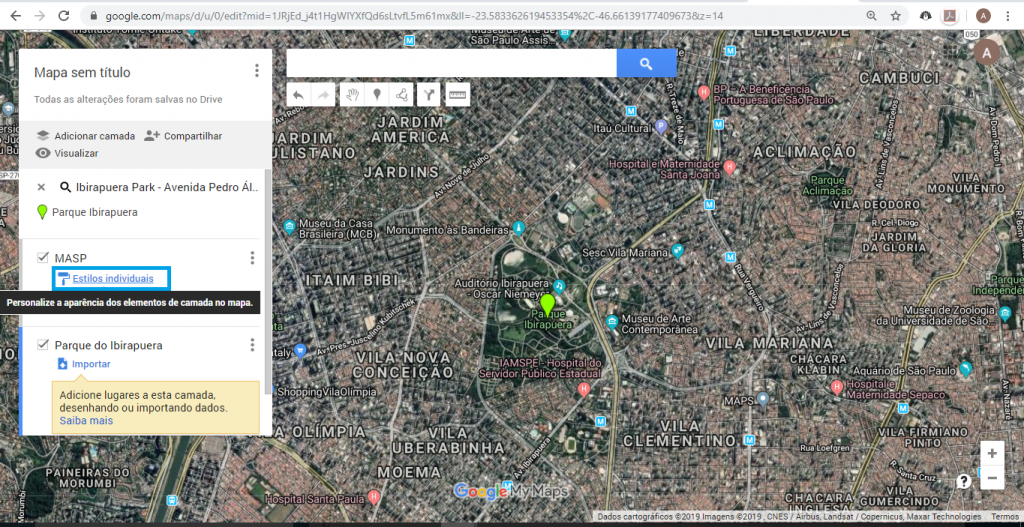Click the Monumento às Bandeiras marker
The image size is (1024, 527).
pyautogui.click(x=519, y=228)
